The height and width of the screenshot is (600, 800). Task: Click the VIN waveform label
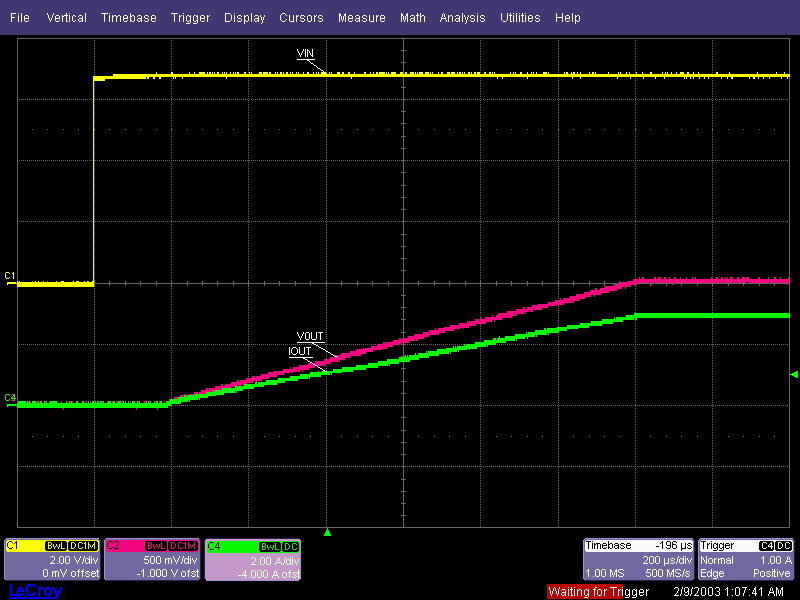(306, 52)
